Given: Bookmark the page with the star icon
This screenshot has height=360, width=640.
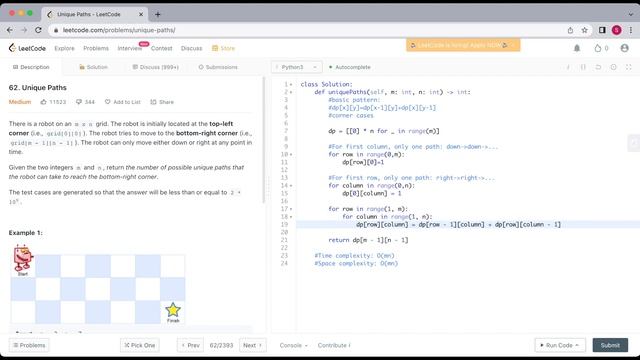Looking at the screenshot, I should [584, 30].
